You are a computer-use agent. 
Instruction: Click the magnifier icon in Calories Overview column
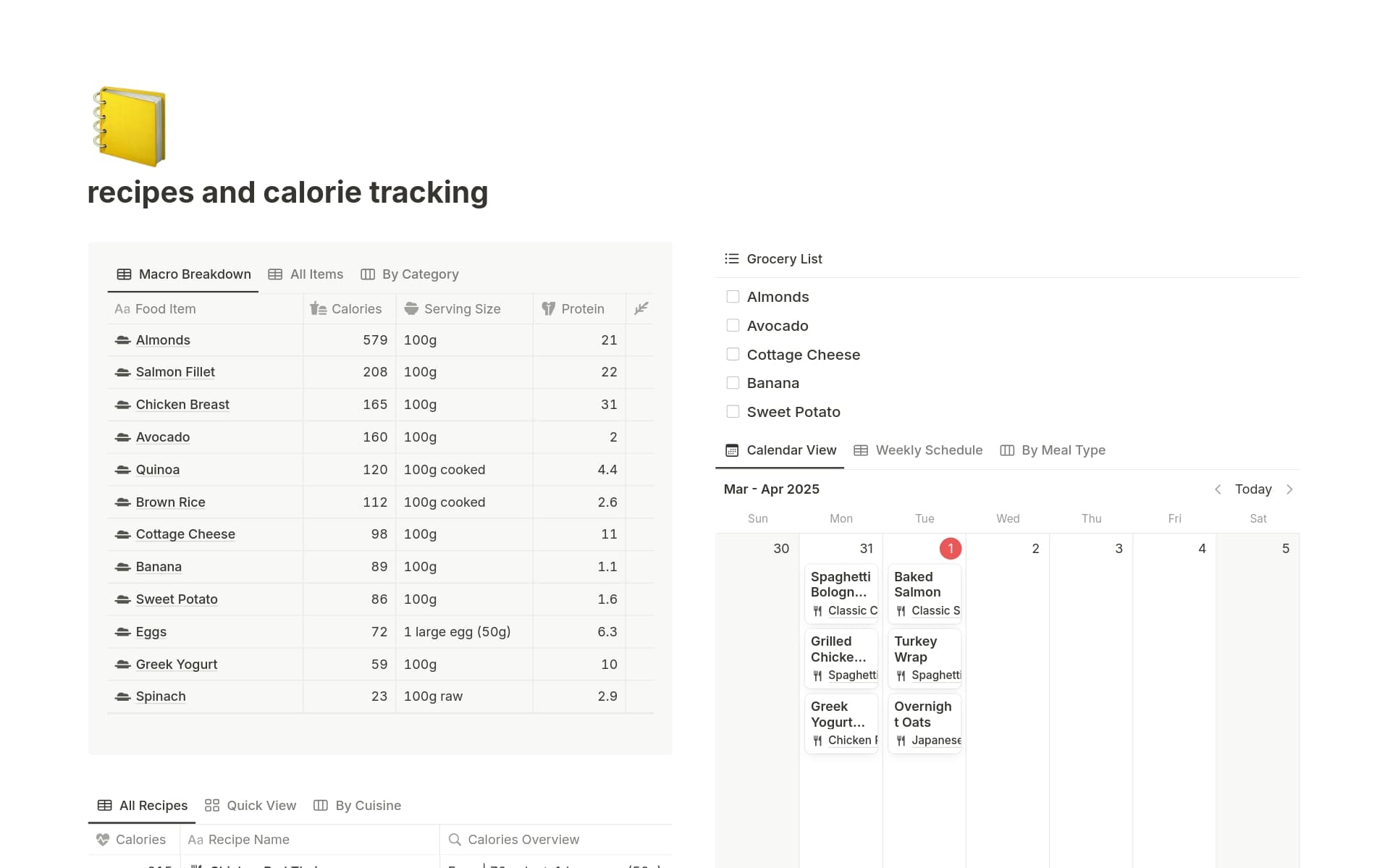455,839
